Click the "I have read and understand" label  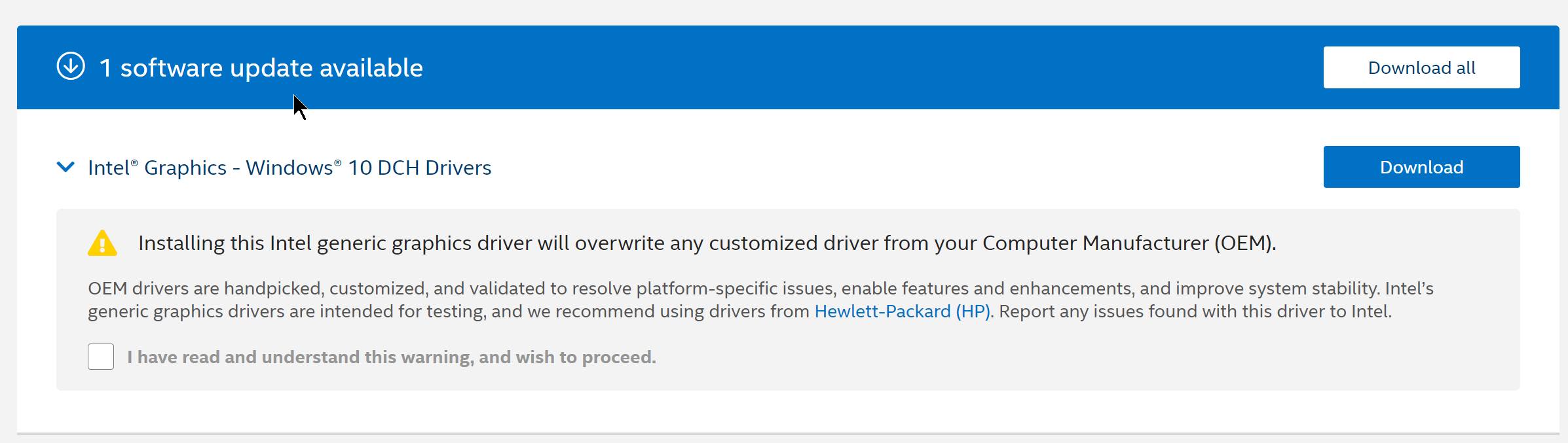(x=391, y=357)
